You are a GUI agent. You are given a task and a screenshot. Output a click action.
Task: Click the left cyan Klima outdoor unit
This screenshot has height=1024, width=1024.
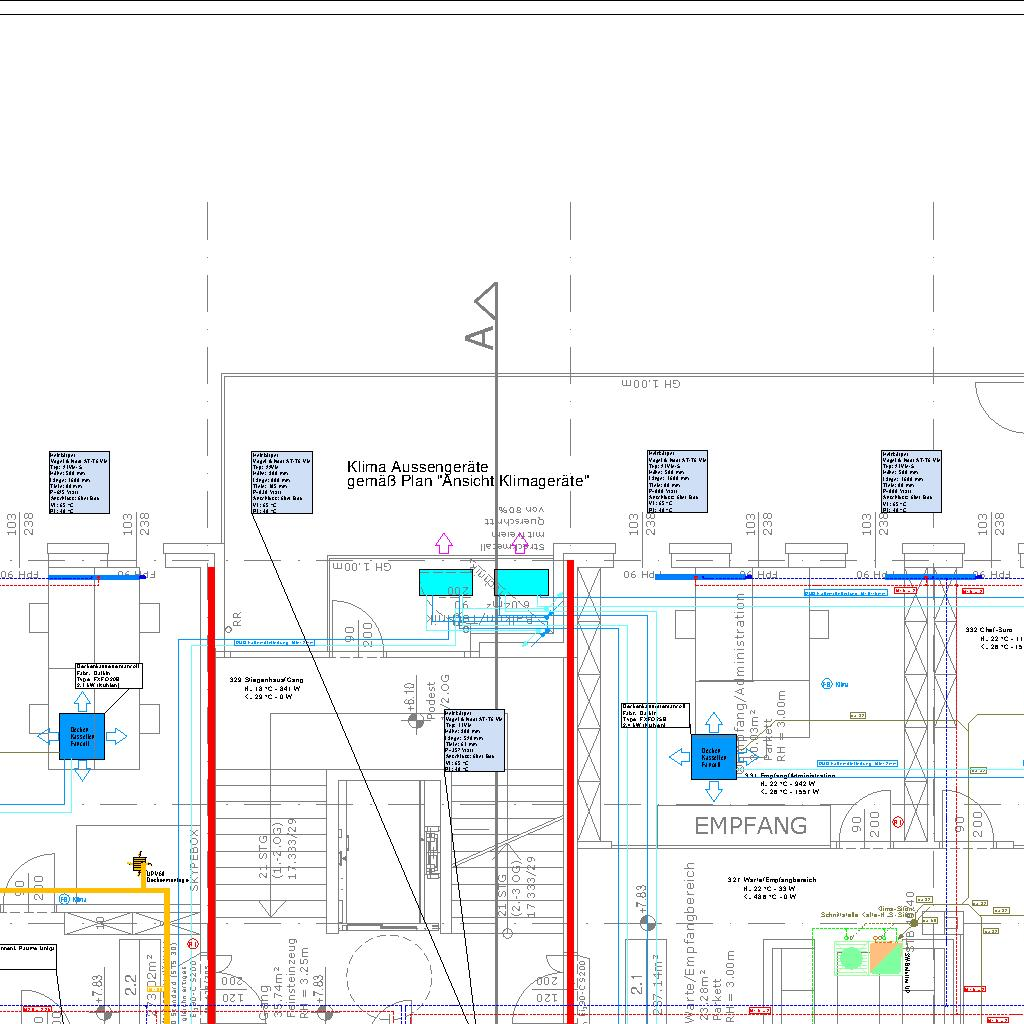446,583
